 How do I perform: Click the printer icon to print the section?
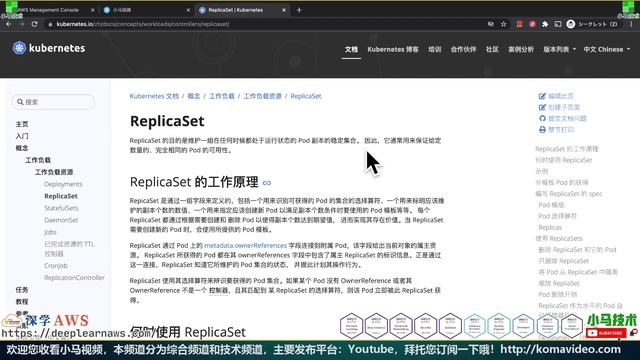pyautogui.click(x=542, y=130)
